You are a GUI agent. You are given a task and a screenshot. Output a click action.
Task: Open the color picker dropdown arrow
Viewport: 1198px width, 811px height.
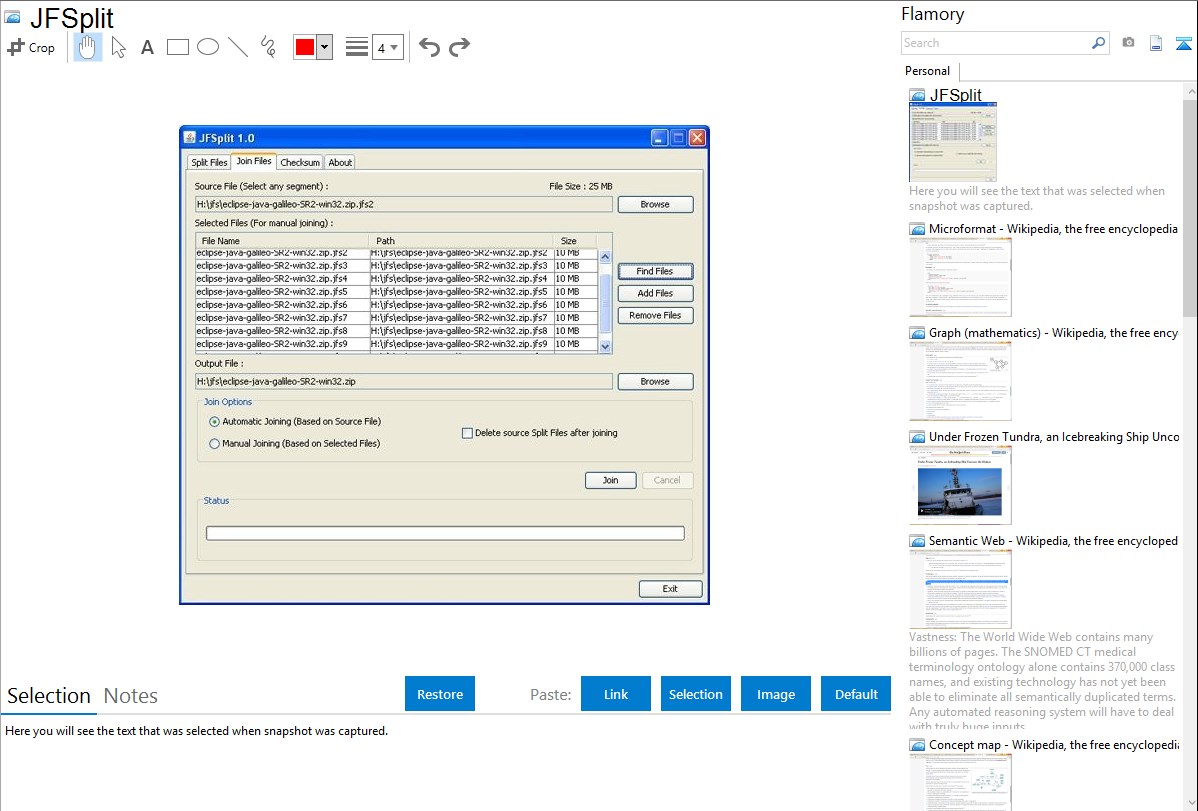tap(324, 47)
